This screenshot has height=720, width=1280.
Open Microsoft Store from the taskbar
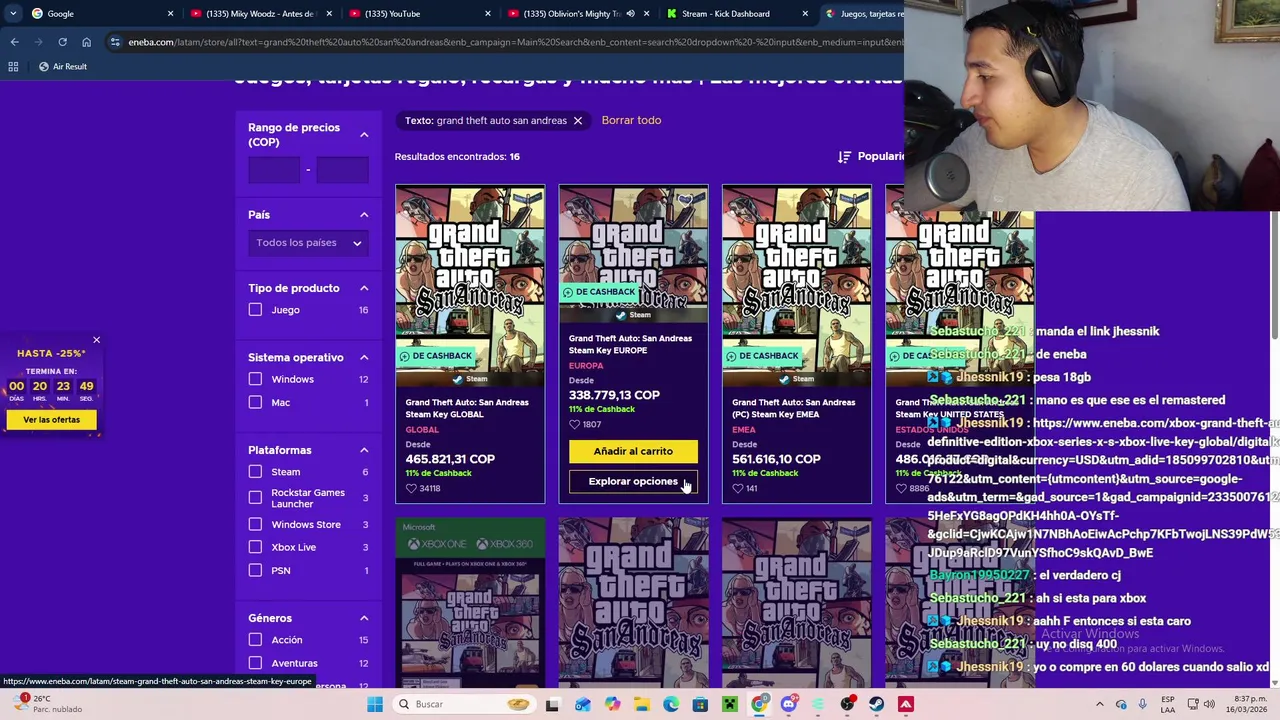click(700, 704)
